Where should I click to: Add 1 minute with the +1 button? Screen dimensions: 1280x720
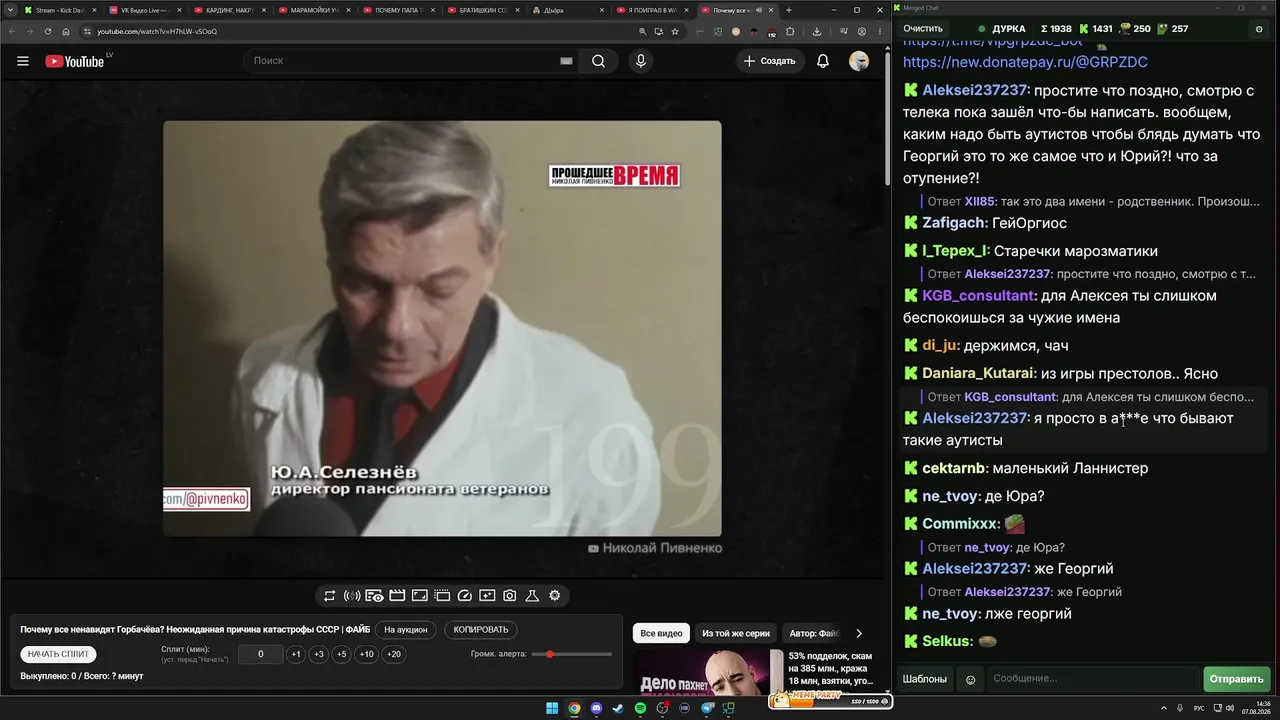tap(296, 654)
